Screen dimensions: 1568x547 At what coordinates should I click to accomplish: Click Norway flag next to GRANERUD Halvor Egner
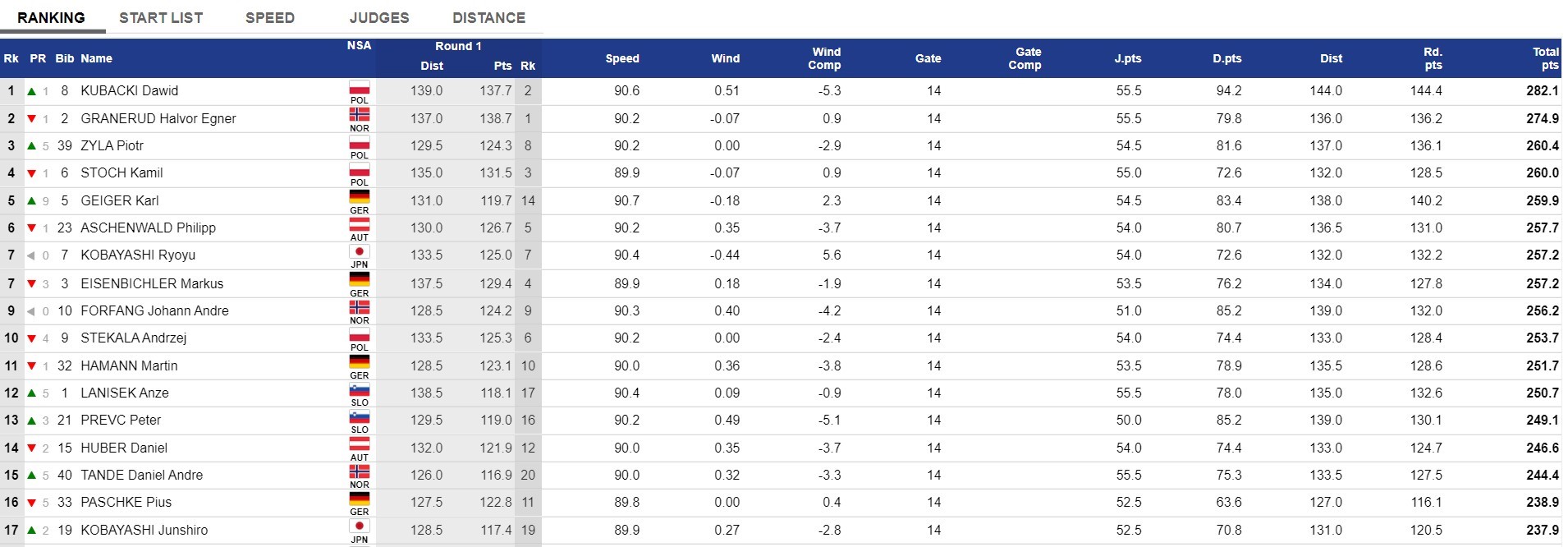360,115
